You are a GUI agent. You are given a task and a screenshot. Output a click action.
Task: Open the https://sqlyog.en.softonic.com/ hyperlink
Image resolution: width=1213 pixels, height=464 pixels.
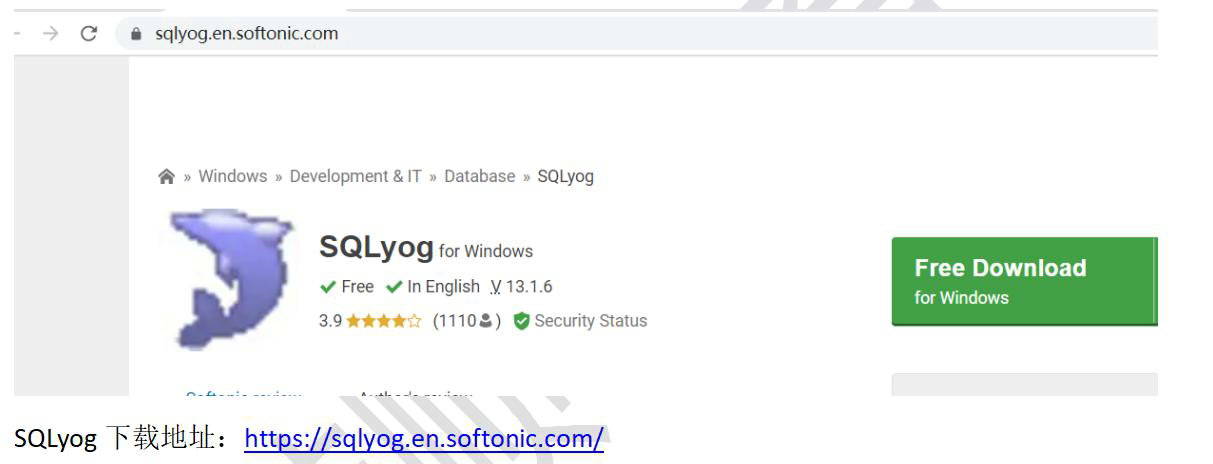click(x=424, y=438)
